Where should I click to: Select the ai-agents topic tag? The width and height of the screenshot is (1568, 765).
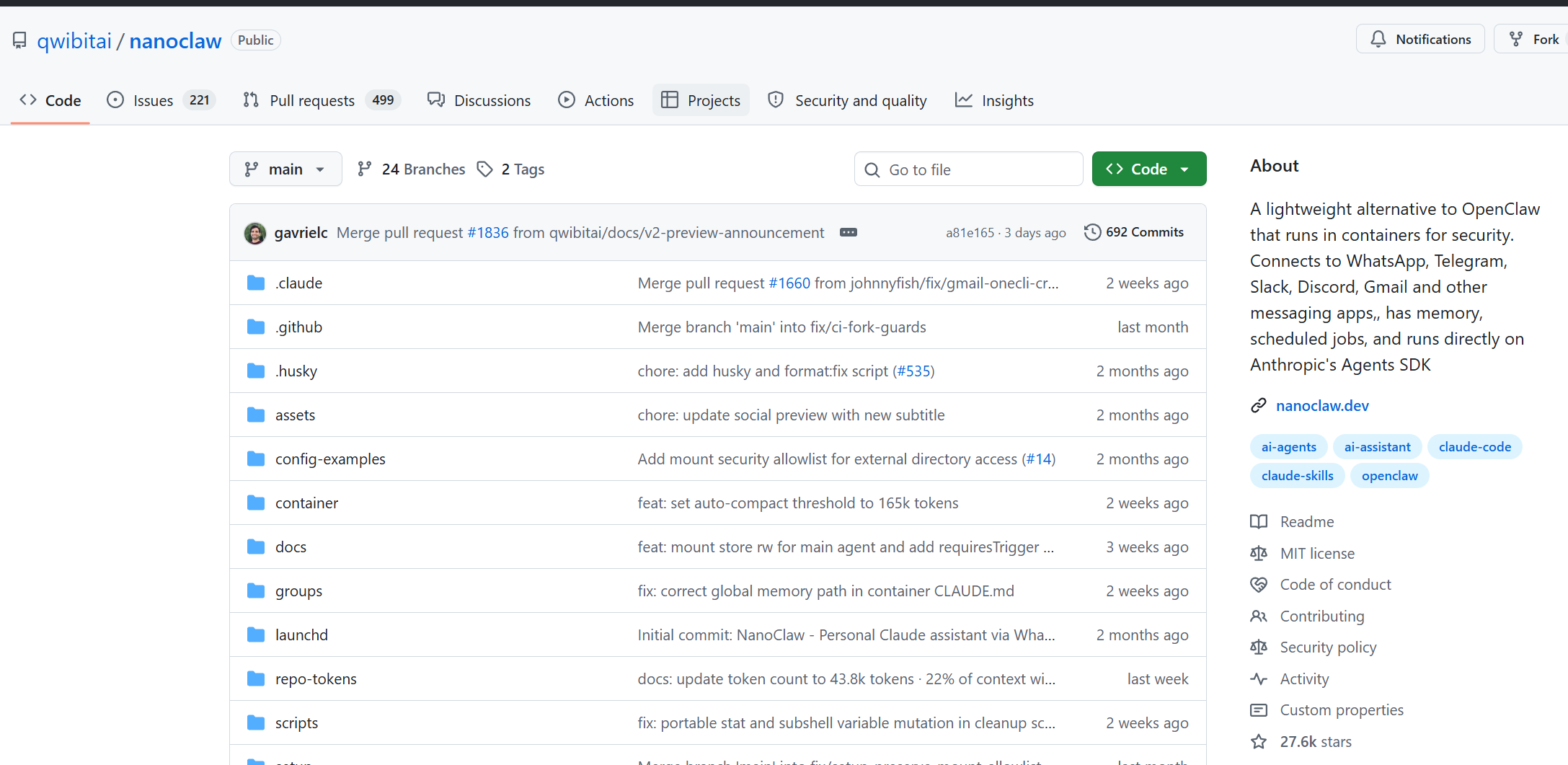pyautogui.click(x=1289, y=447)
